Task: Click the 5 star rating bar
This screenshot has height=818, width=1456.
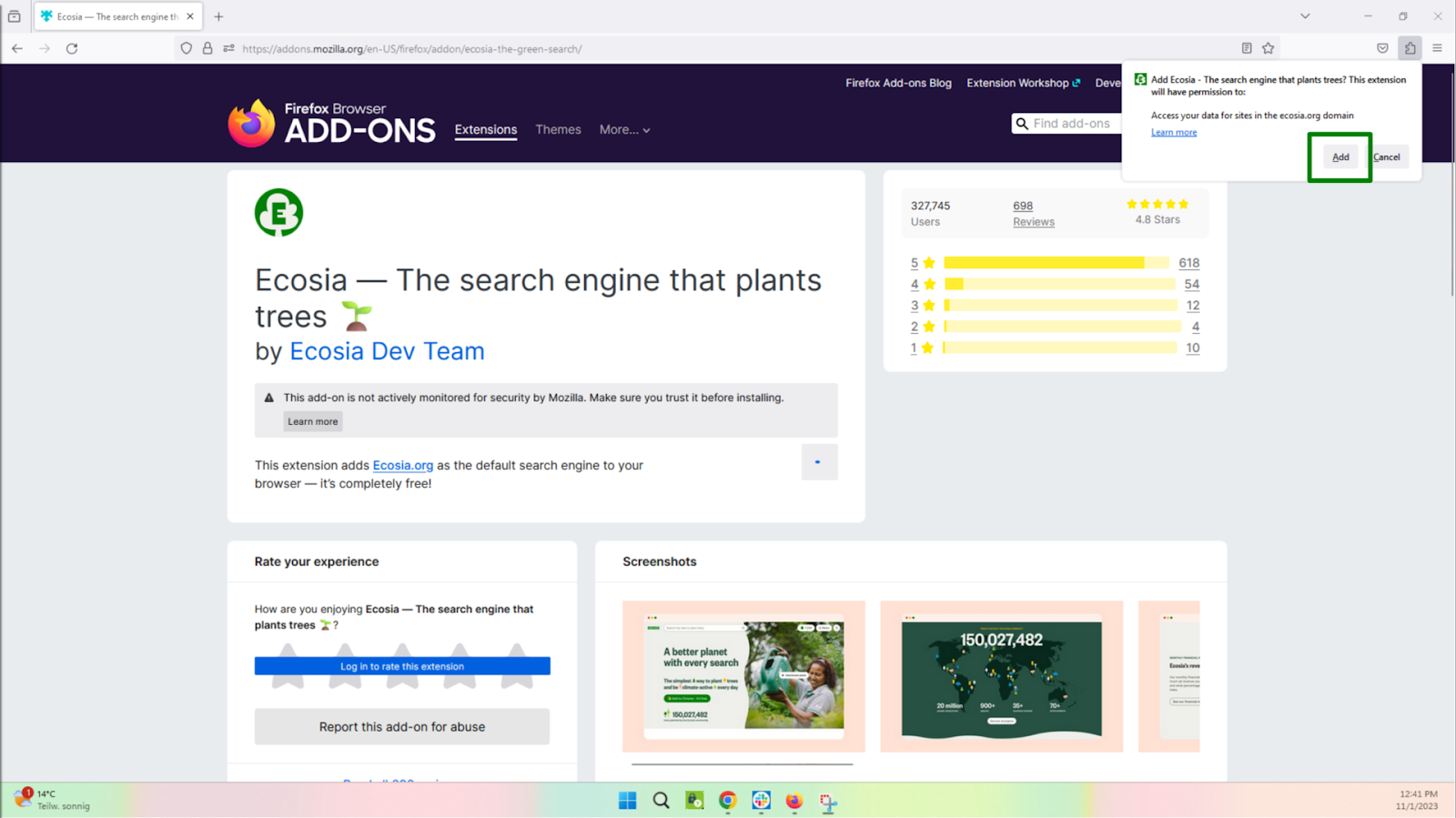Action: coord(1057,263)
